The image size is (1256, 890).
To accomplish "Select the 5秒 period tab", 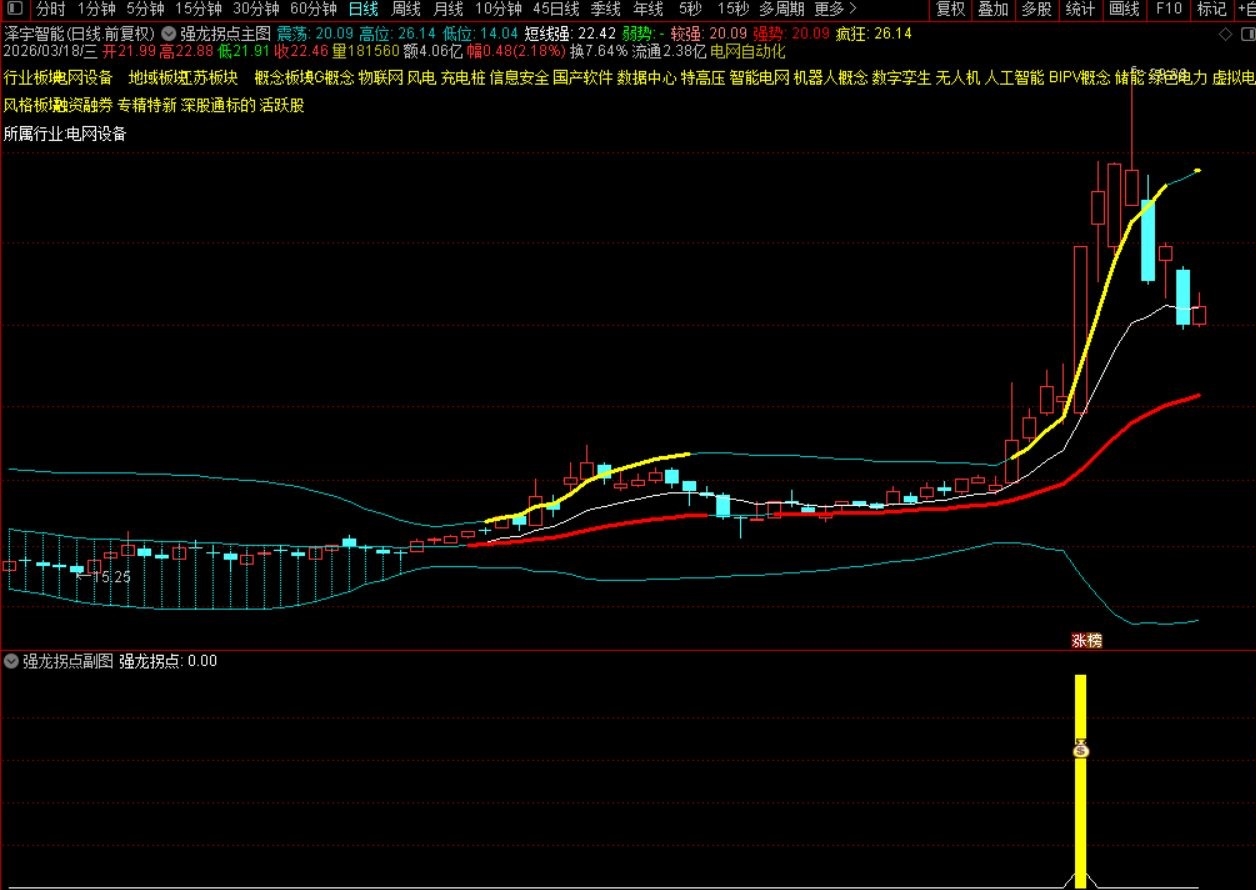I will [x=690, y=9].
